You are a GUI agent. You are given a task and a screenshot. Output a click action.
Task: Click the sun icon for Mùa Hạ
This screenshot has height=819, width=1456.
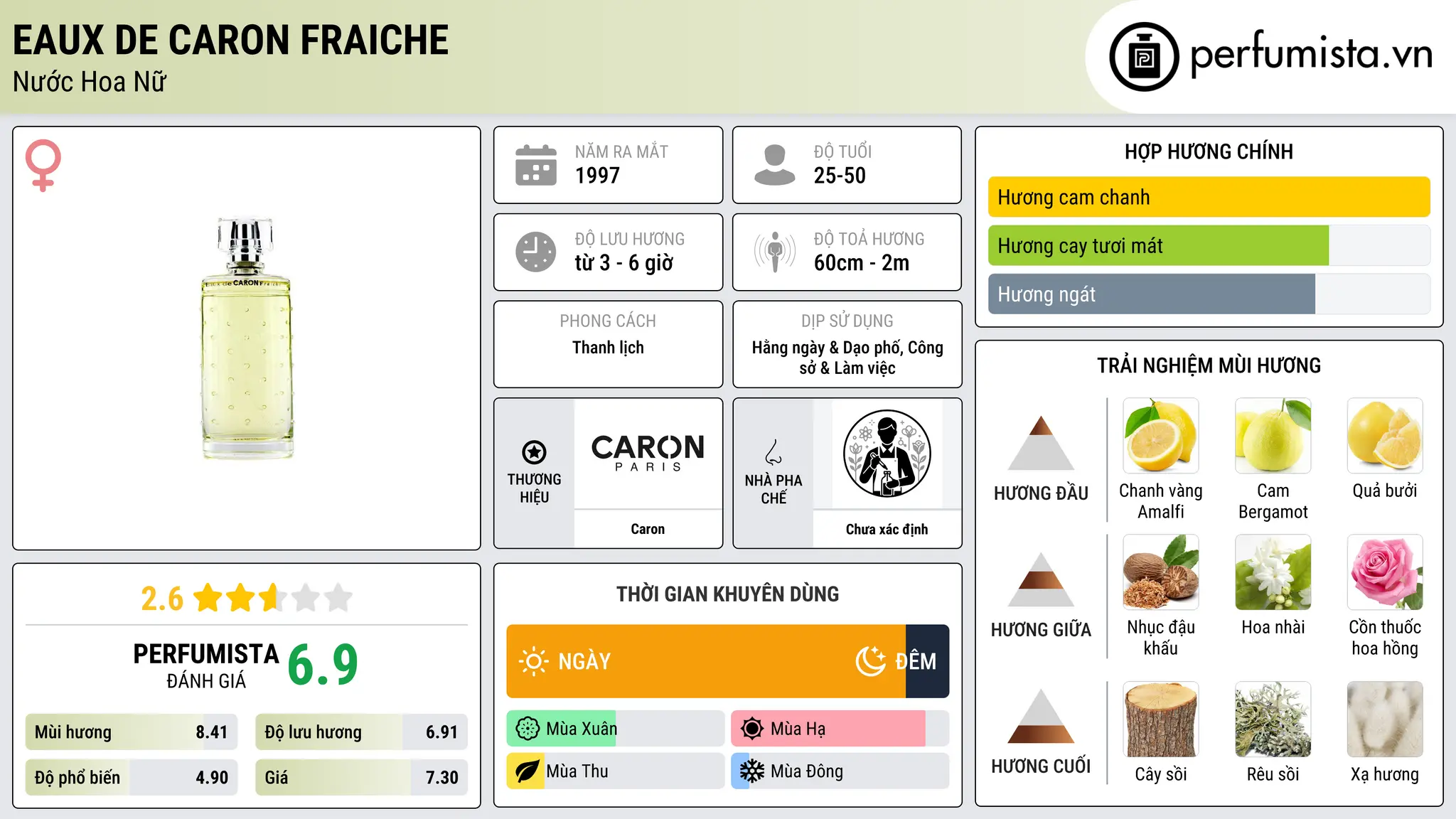pos(752,729)
